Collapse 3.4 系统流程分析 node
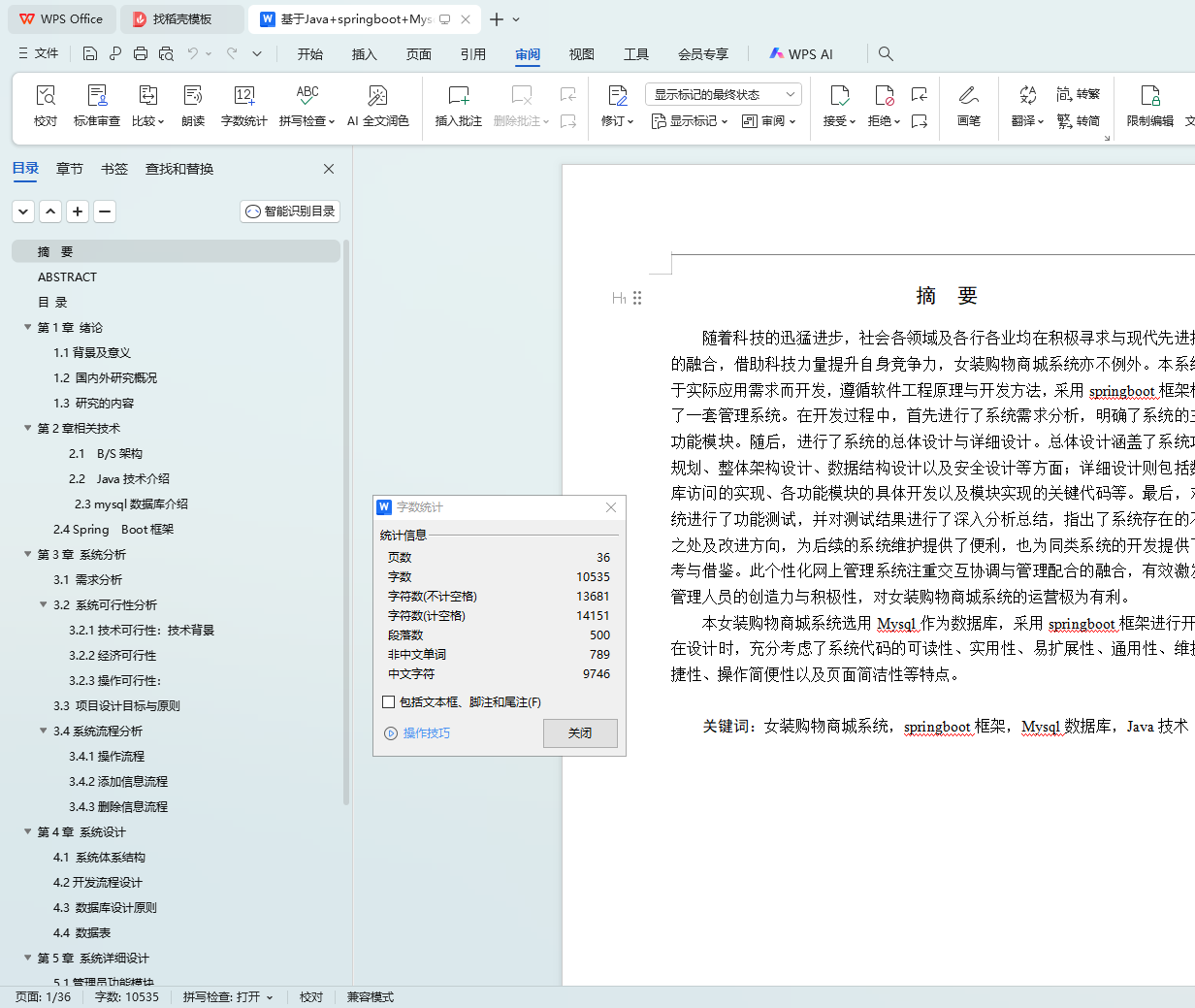The width and height of the screenshot is (1195, 1008). [x=44, y=731]
